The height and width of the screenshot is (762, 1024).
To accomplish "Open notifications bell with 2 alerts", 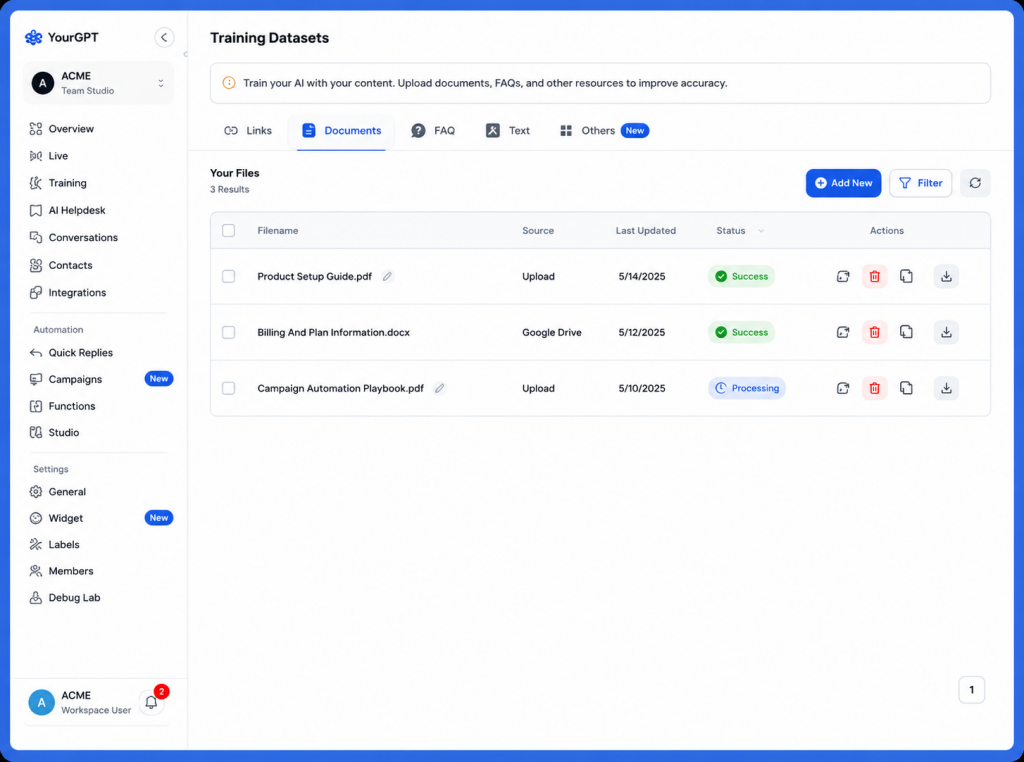I will (152, 702).
